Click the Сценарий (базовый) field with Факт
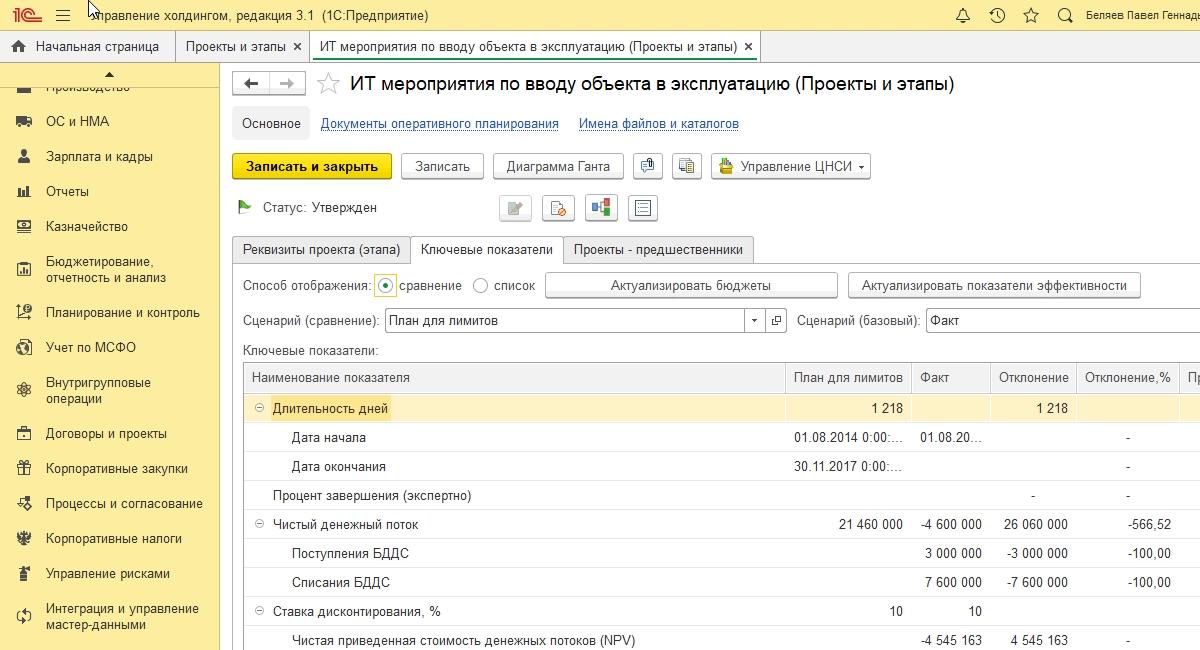 [1062, 321]
